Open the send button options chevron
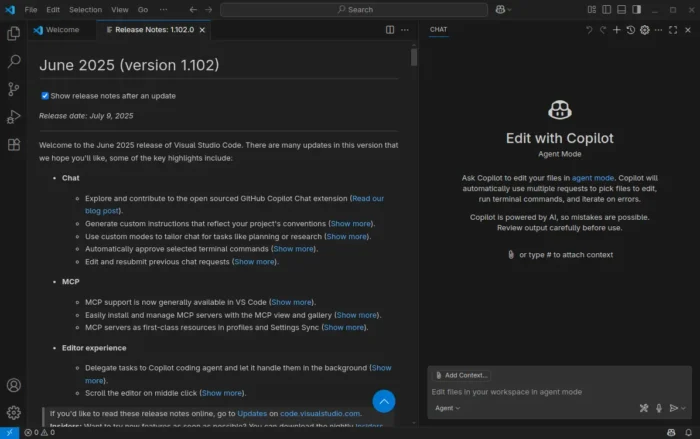This screenshot has width=700, height=439. pyautogui.click(x=685, y=408)
